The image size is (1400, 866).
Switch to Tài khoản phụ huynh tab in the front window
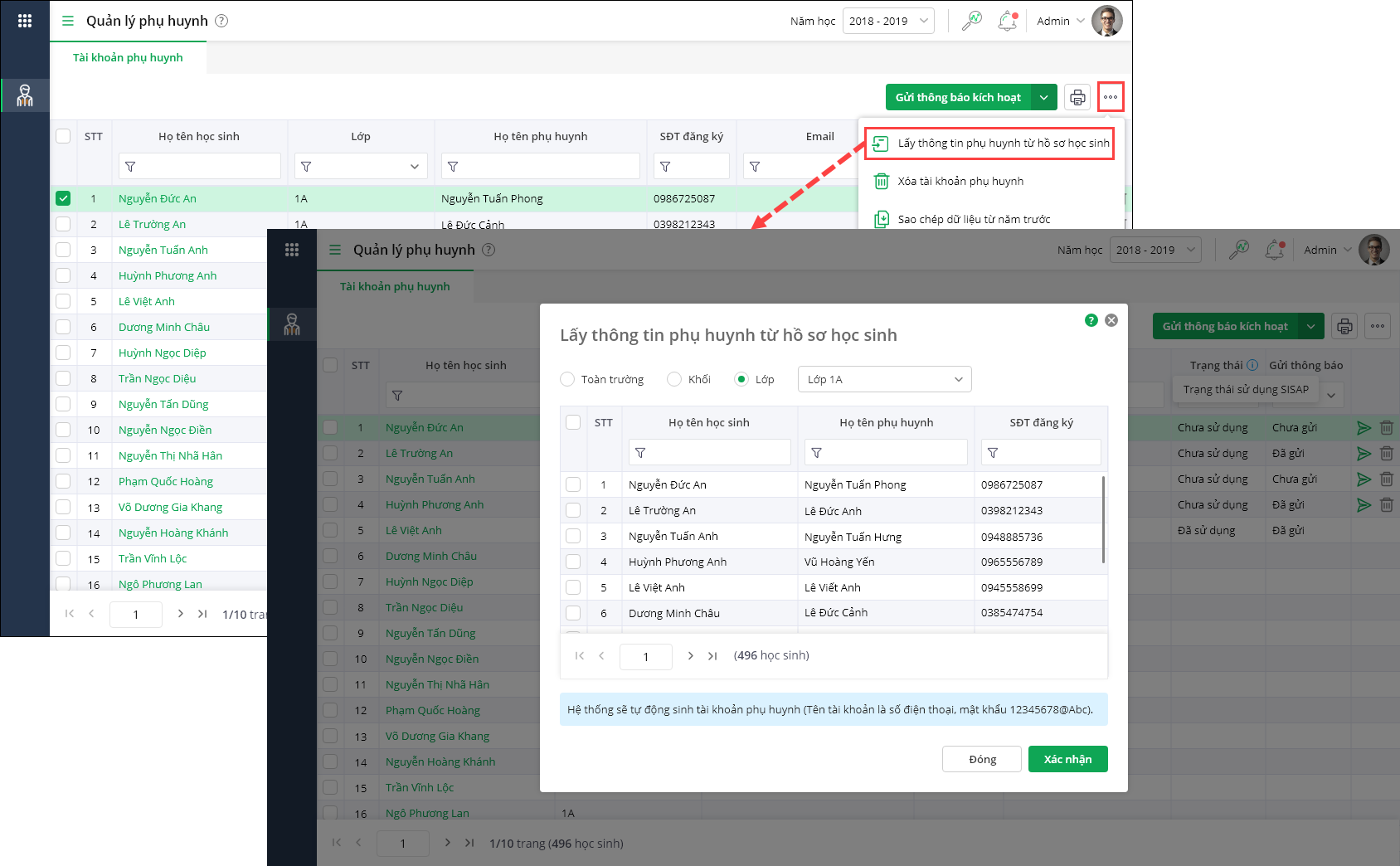(x=395, y=286)
